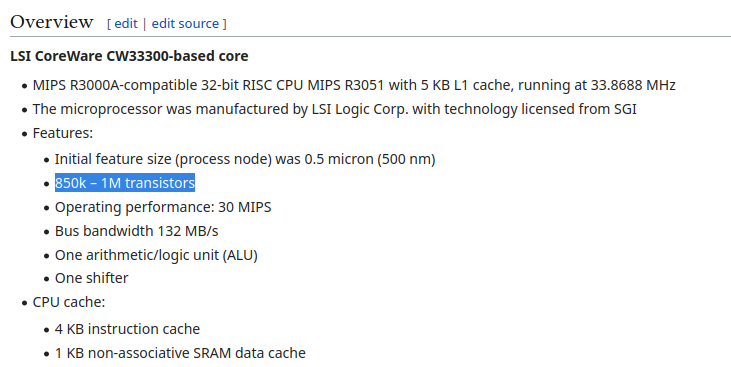
Task: Click the 'LSI CoreWare CW33300-based core' bold heading
Action: click(x=129, y=56)
